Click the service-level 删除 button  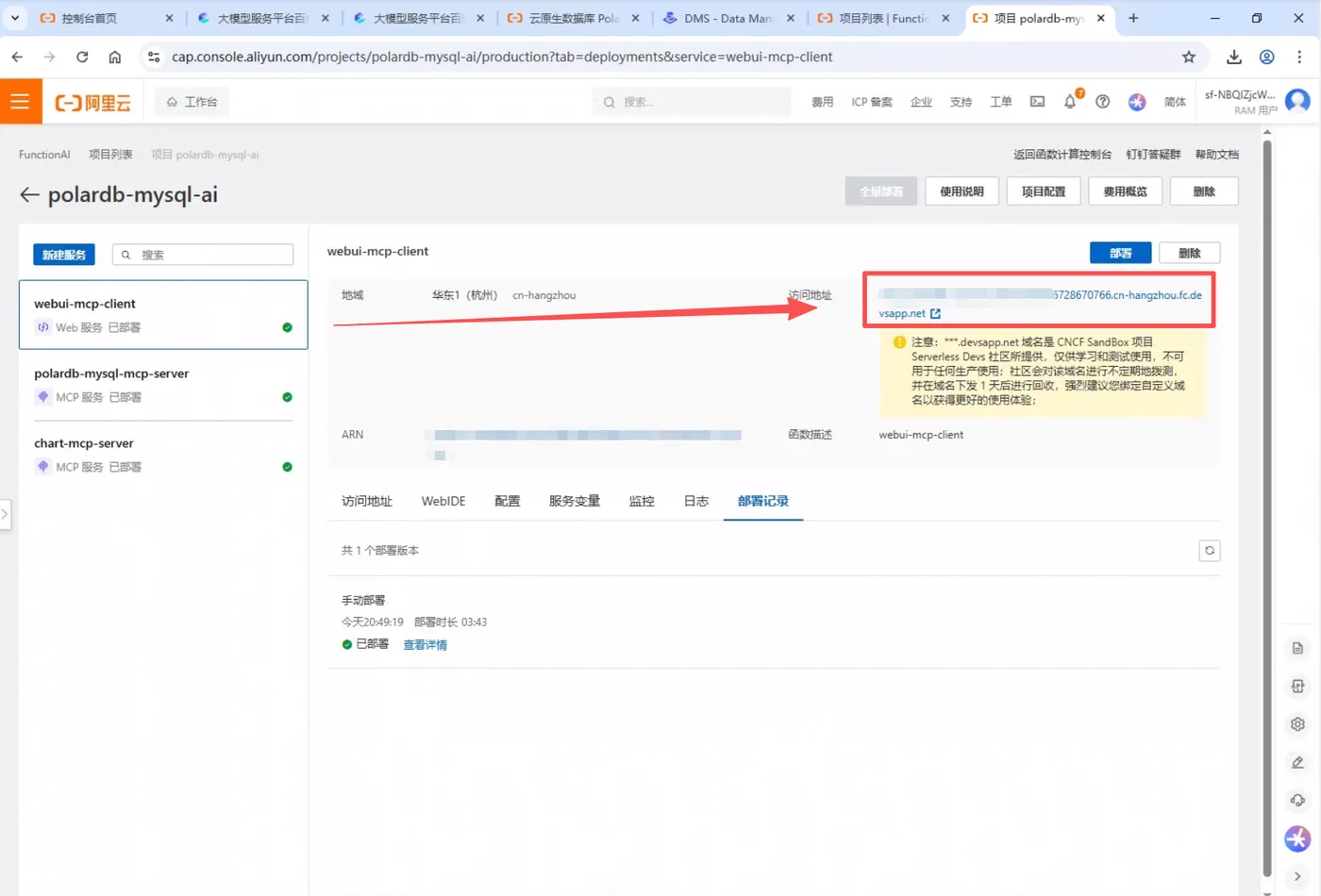point(1189,253)
